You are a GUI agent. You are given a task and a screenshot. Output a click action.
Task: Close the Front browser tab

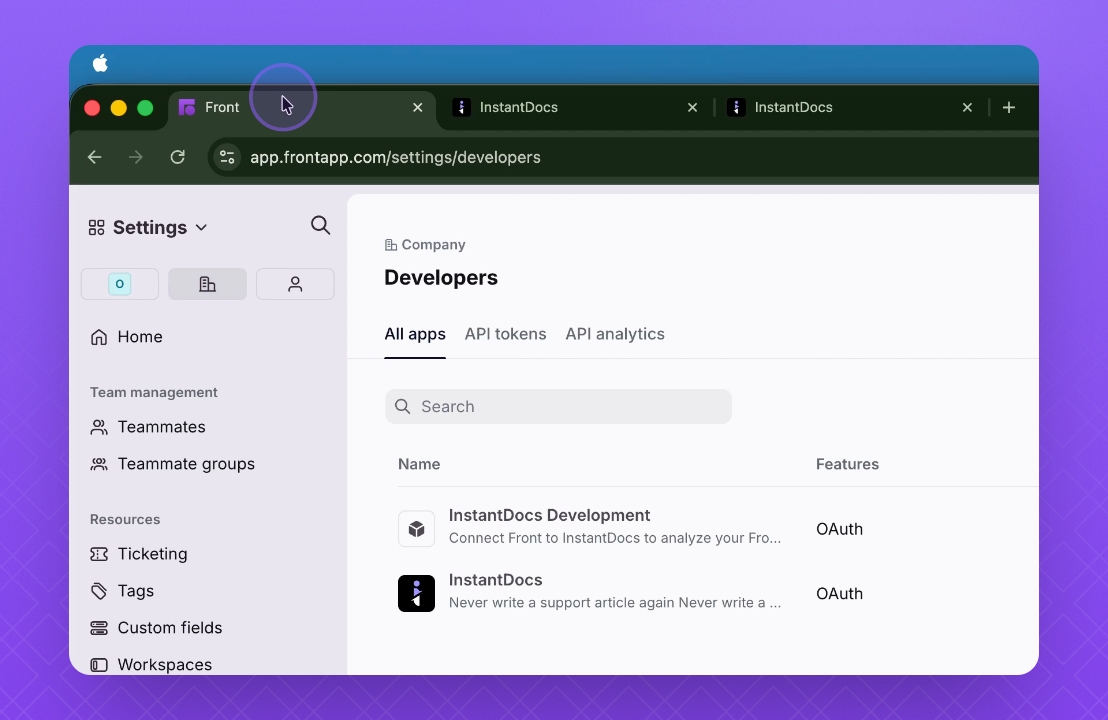pos(418,107)
